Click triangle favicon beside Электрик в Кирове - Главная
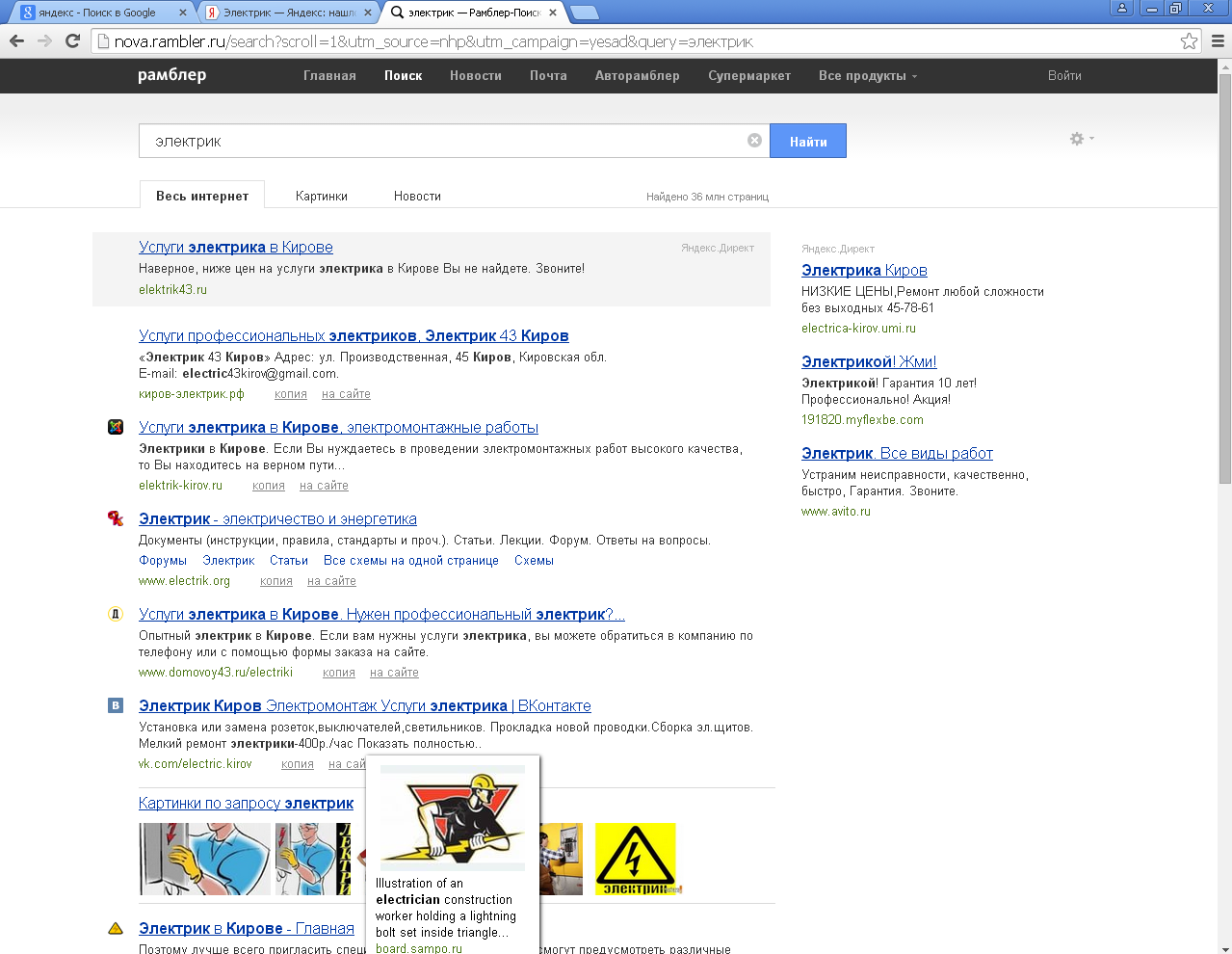This screenshot has width=1232, height=954. coord(116,929)
